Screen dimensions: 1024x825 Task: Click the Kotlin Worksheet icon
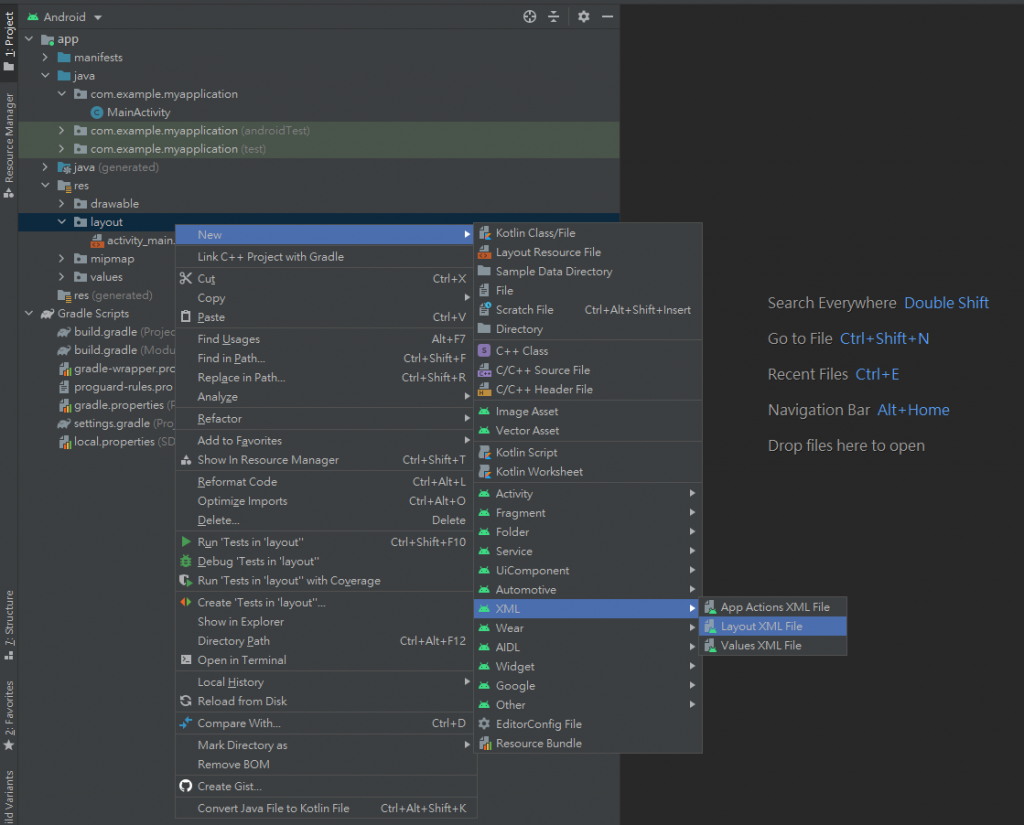485,472
